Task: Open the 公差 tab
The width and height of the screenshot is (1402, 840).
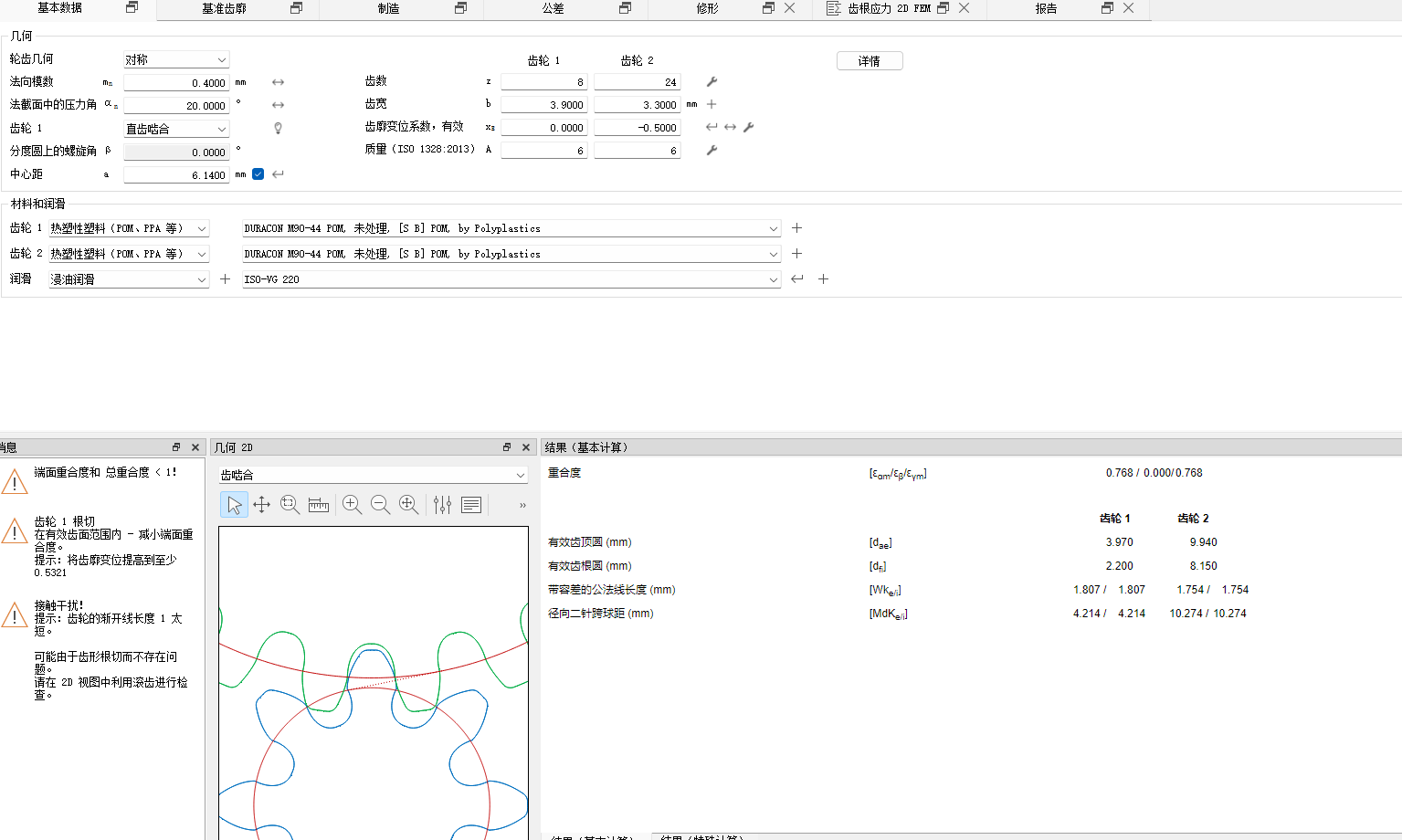Action: [x=553, y=8]
